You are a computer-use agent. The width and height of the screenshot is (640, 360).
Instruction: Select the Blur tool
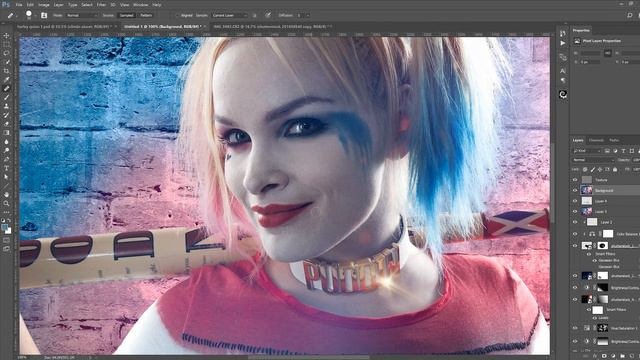click(x=7, y=142)
